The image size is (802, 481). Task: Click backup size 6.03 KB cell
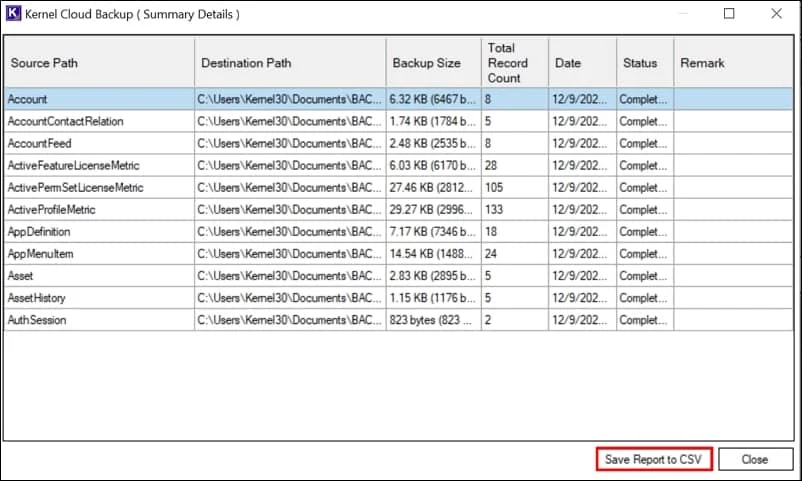[x=434, y=165]
